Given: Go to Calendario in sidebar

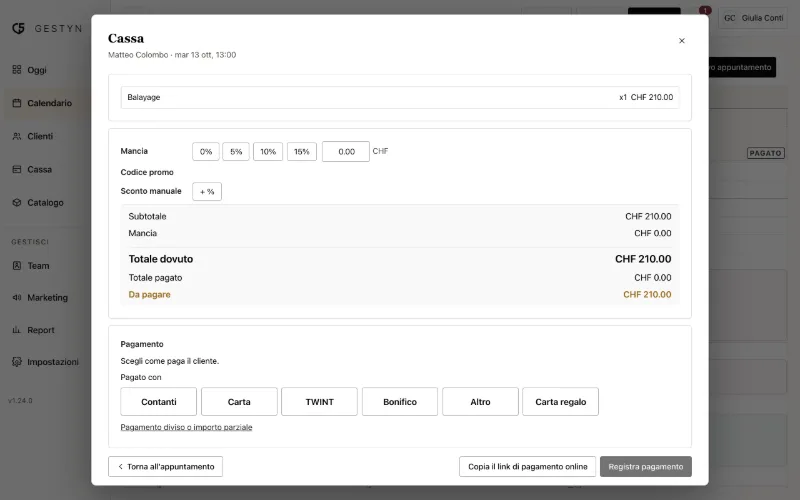Looking at the screenshot, I should click(x=49, y=103).
